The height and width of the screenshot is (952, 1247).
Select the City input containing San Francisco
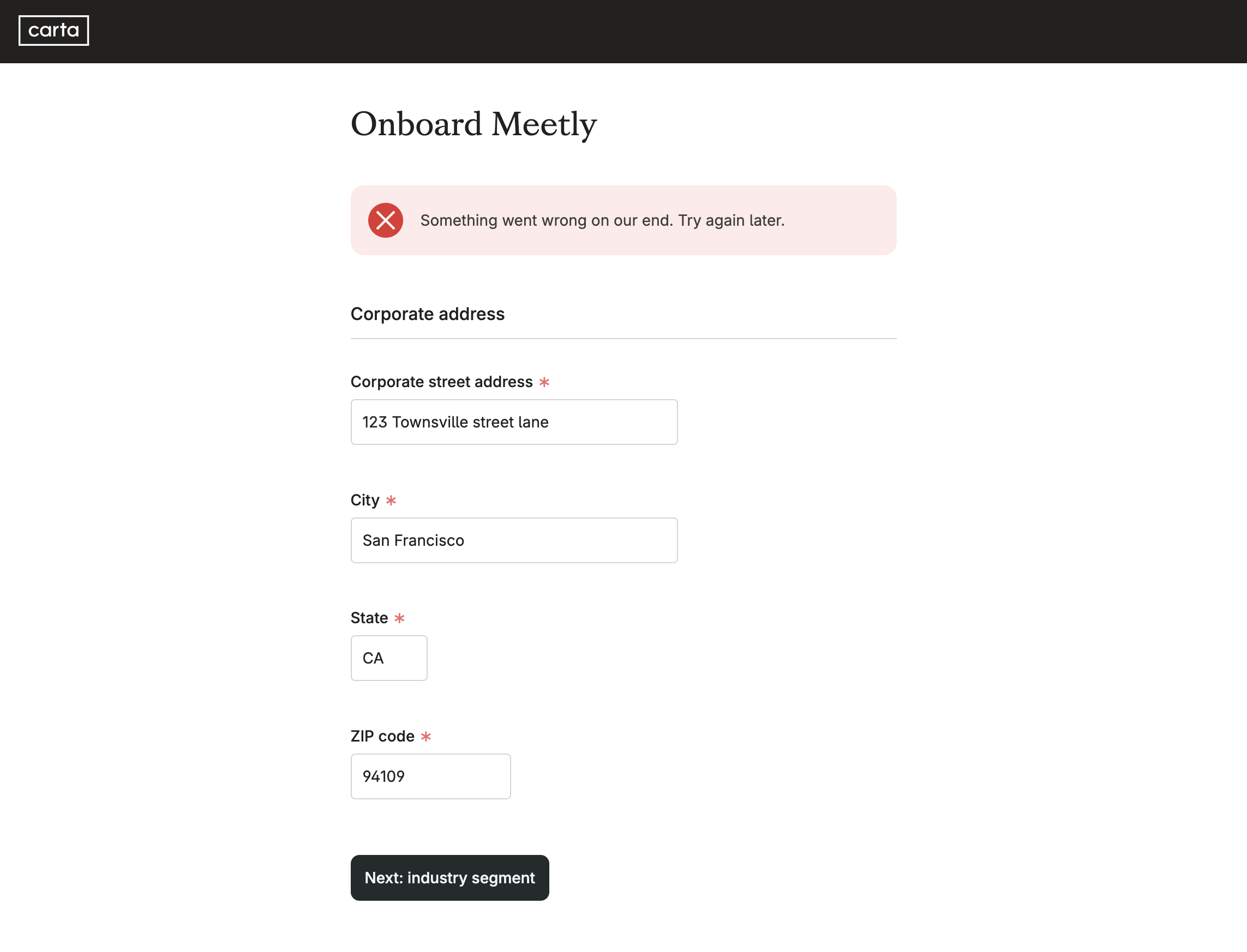(x=513, y=540)
